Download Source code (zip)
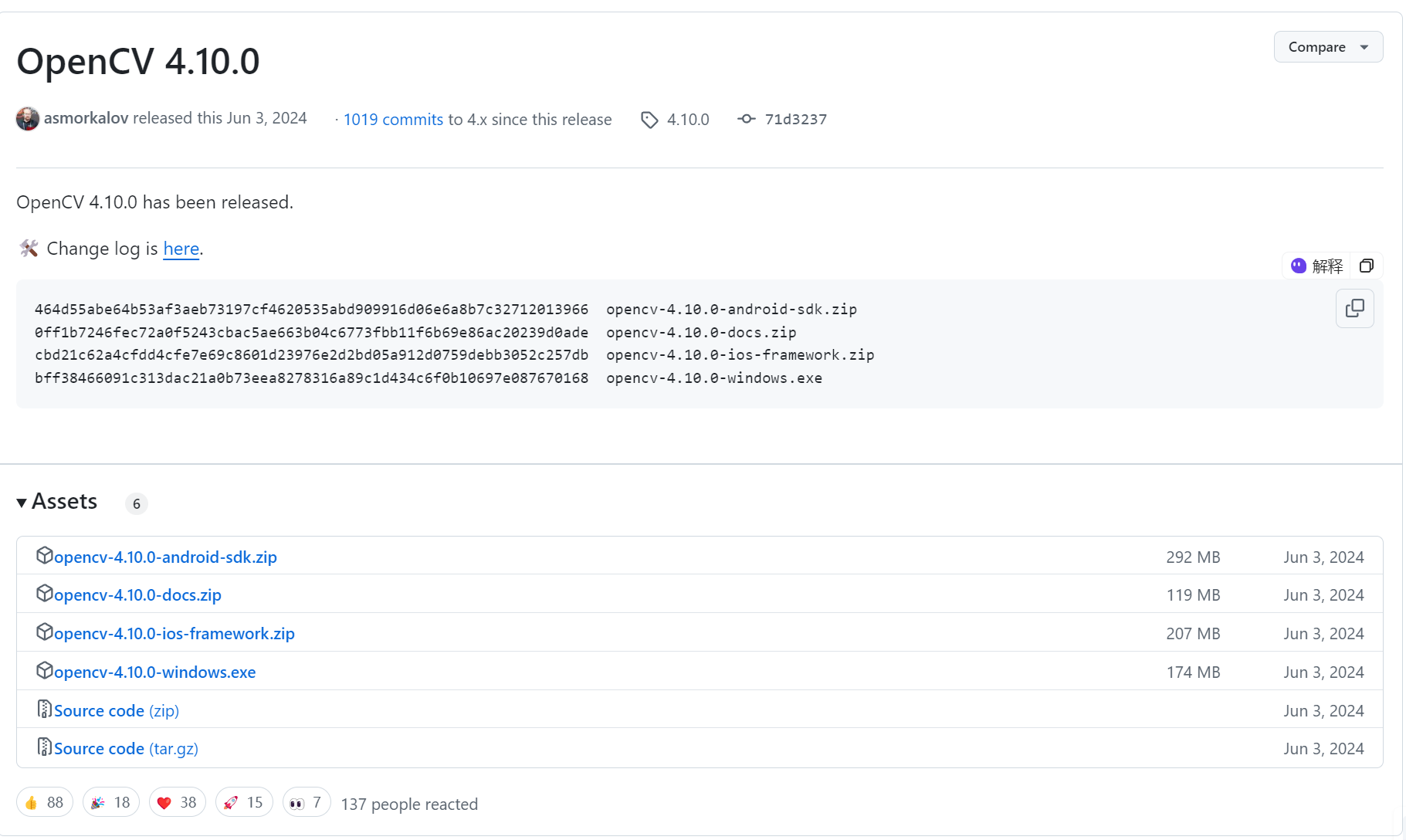1406x840 pixels. point(117,711)
